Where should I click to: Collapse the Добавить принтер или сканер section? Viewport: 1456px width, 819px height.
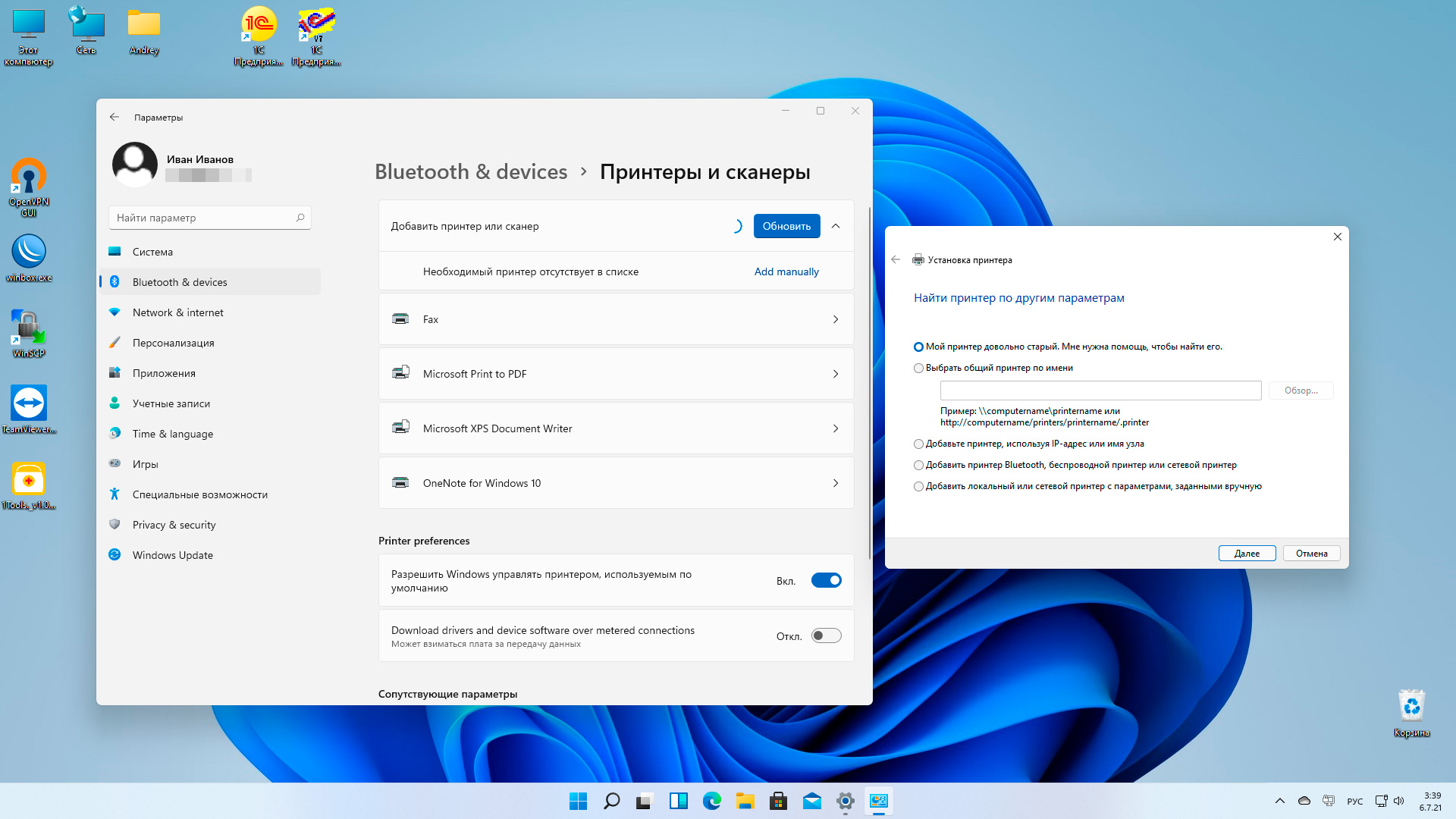point(836,226)
